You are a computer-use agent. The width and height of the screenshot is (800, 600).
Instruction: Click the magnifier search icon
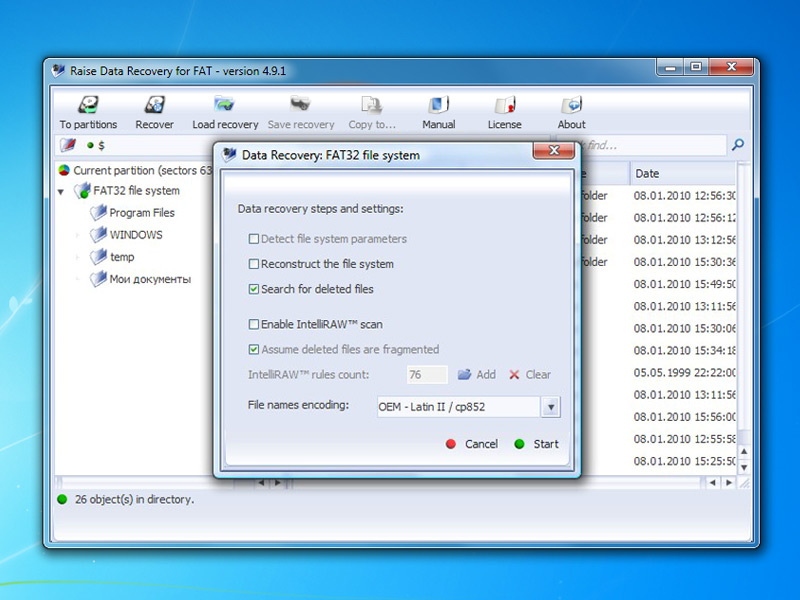[x=738, y=145]
